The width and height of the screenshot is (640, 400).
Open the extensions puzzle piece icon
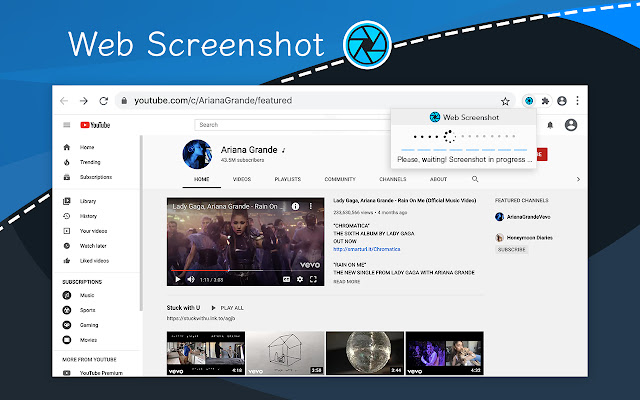(x=545, y=101)
